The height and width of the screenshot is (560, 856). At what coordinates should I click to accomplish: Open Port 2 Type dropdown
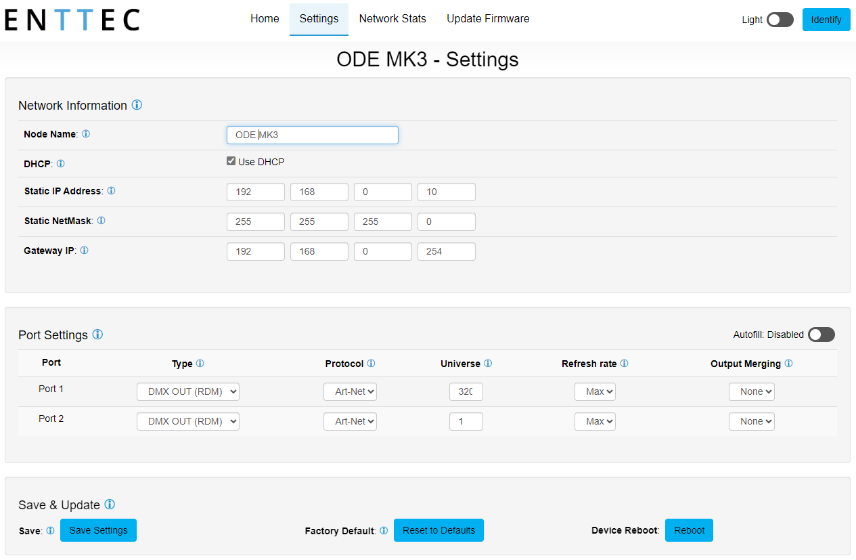coord(188,421)
